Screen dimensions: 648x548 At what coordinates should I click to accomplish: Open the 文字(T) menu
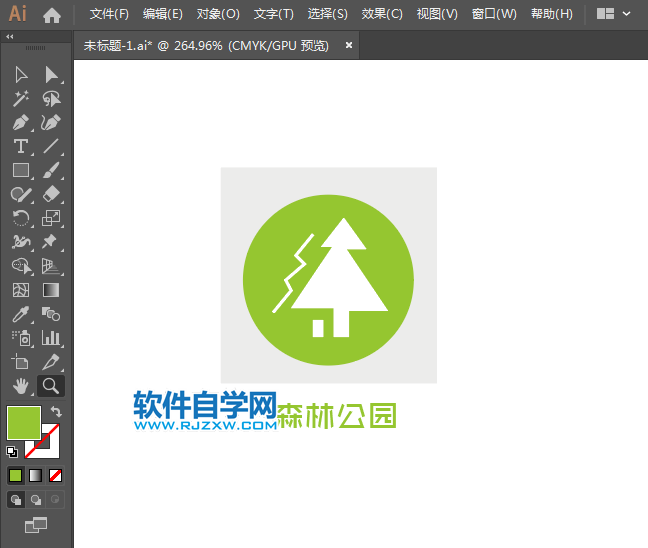(x=274, y=14)
